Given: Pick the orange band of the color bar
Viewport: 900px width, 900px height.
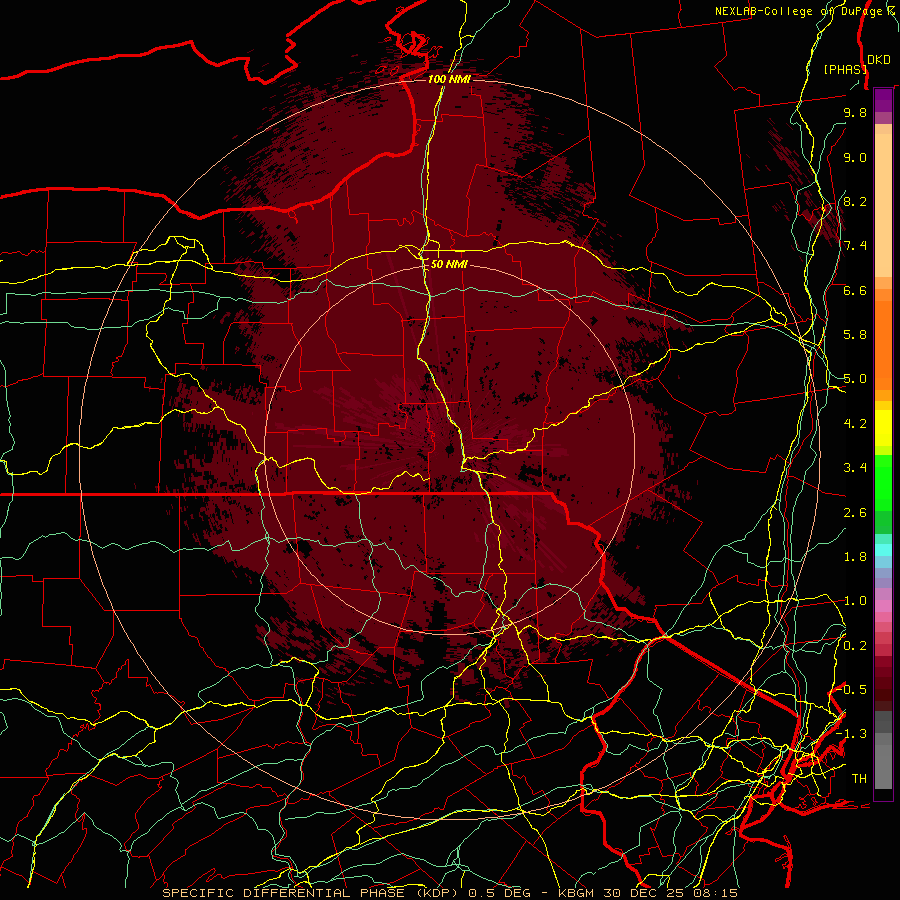Looking at the screenshot, I should (x=883, y=344).
